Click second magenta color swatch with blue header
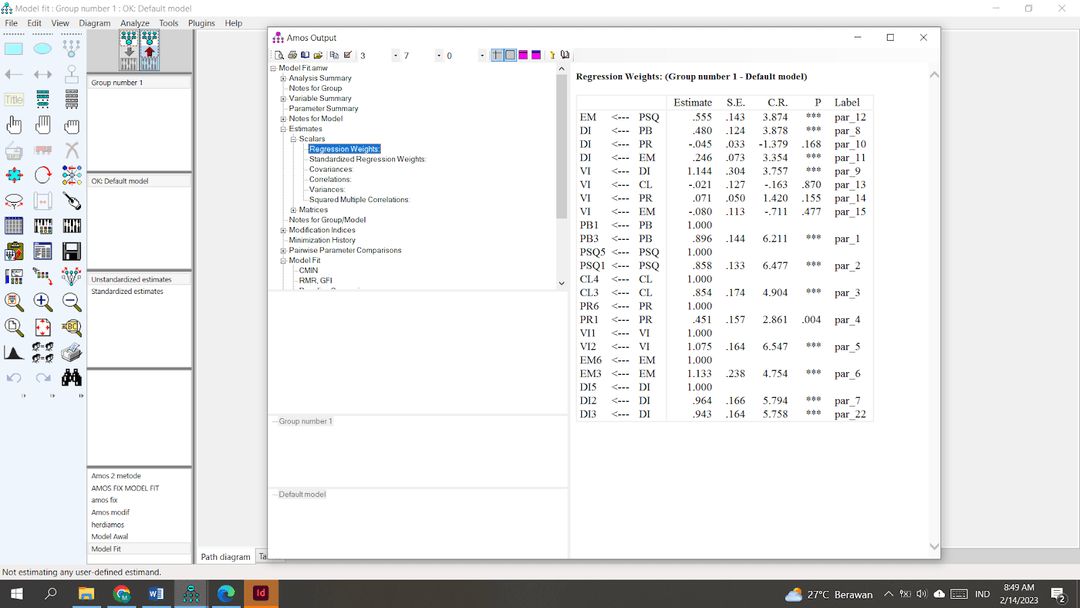 point(537,55)
